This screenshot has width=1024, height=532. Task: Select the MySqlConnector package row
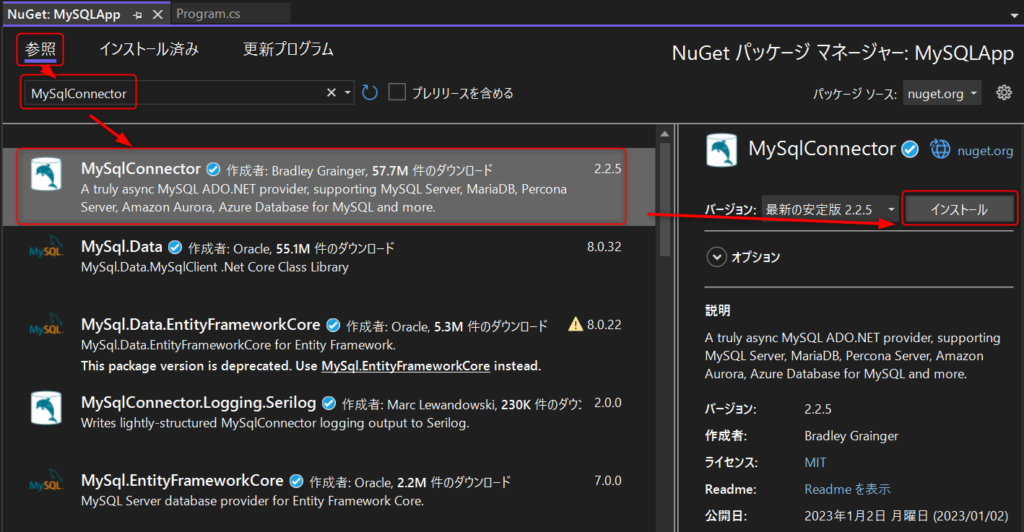tap(328, 187)
